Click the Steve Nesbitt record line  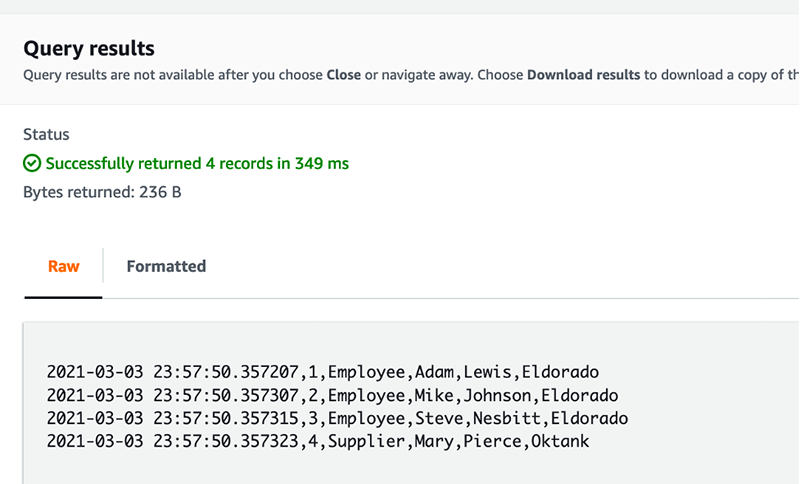(337, 419)
